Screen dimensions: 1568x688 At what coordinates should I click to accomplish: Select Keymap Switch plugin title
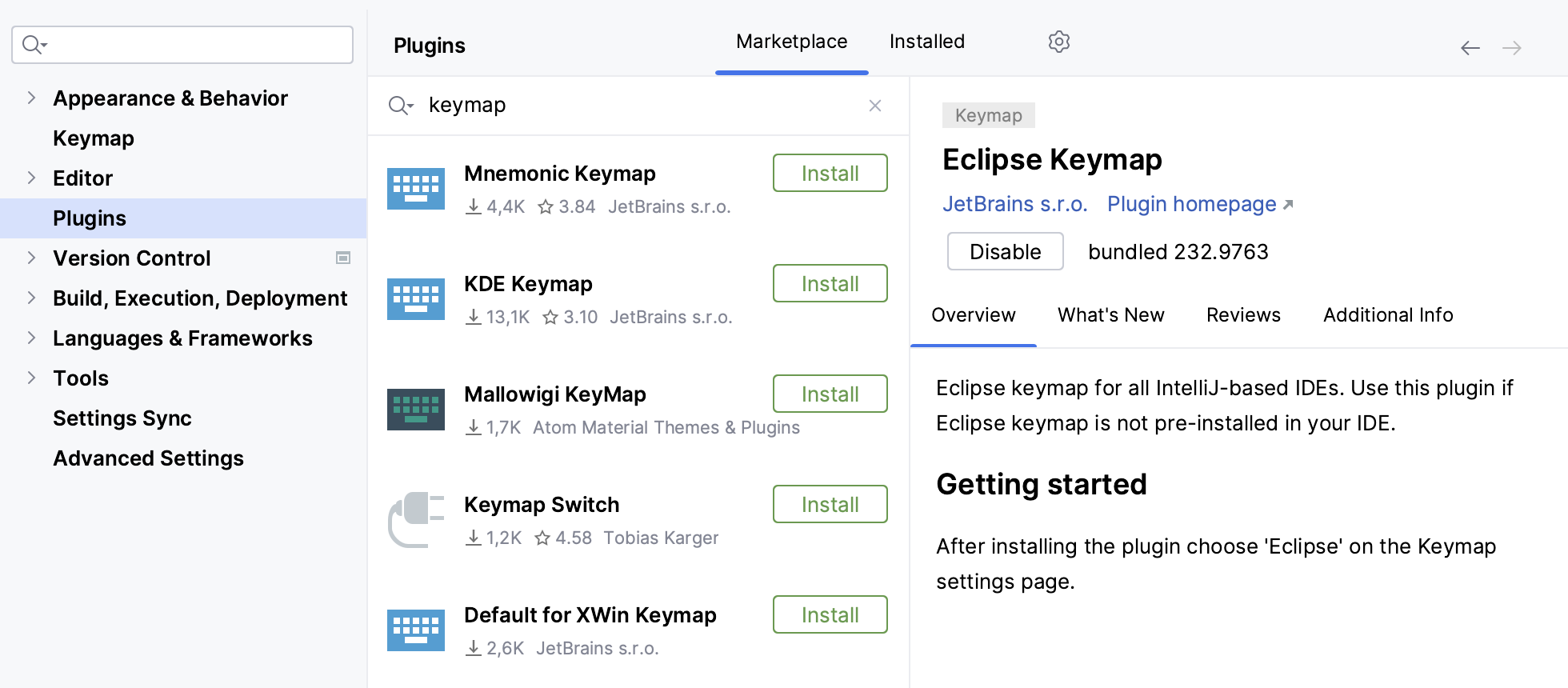click(x=542, y=504)
